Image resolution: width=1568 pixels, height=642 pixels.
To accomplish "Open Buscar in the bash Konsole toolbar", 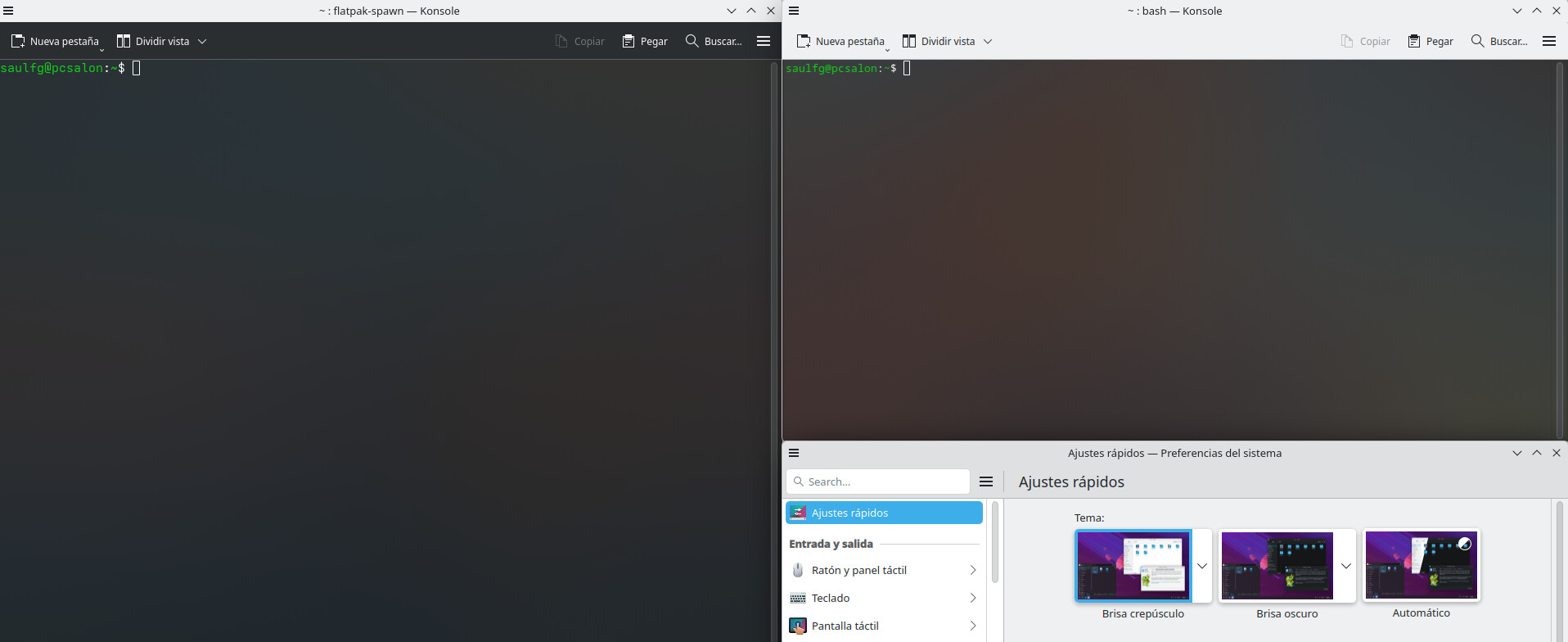I will tap(1498, 41).
